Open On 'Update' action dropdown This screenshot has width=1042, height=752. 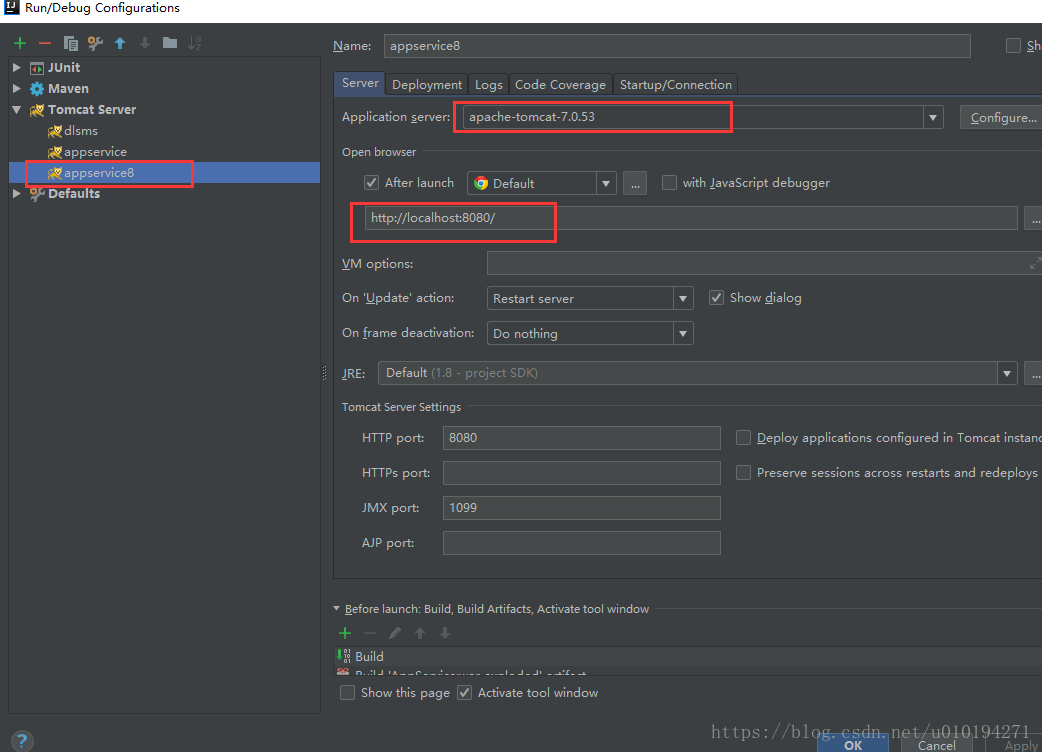click(x=682, y=298)
